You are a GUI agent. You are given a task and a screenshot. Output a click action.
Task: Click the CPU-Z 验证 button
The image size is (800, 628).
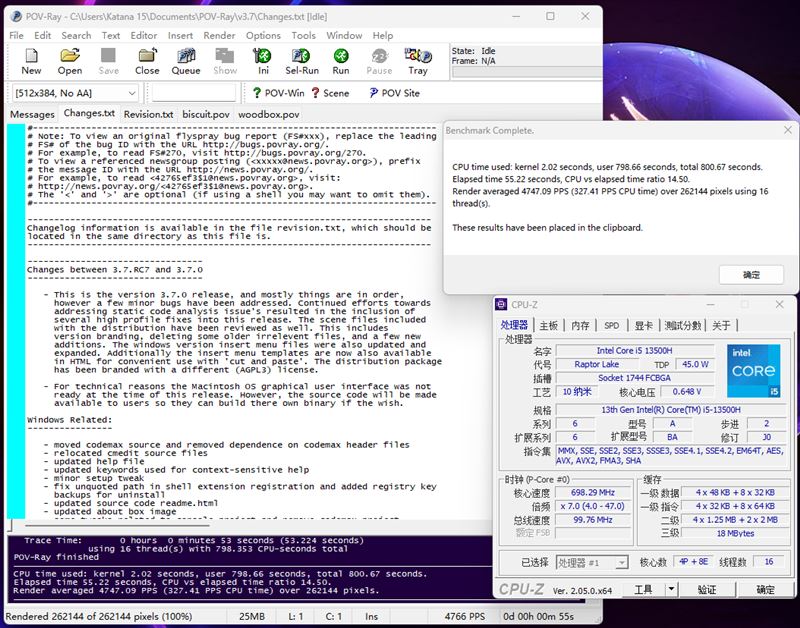(707, 589)
